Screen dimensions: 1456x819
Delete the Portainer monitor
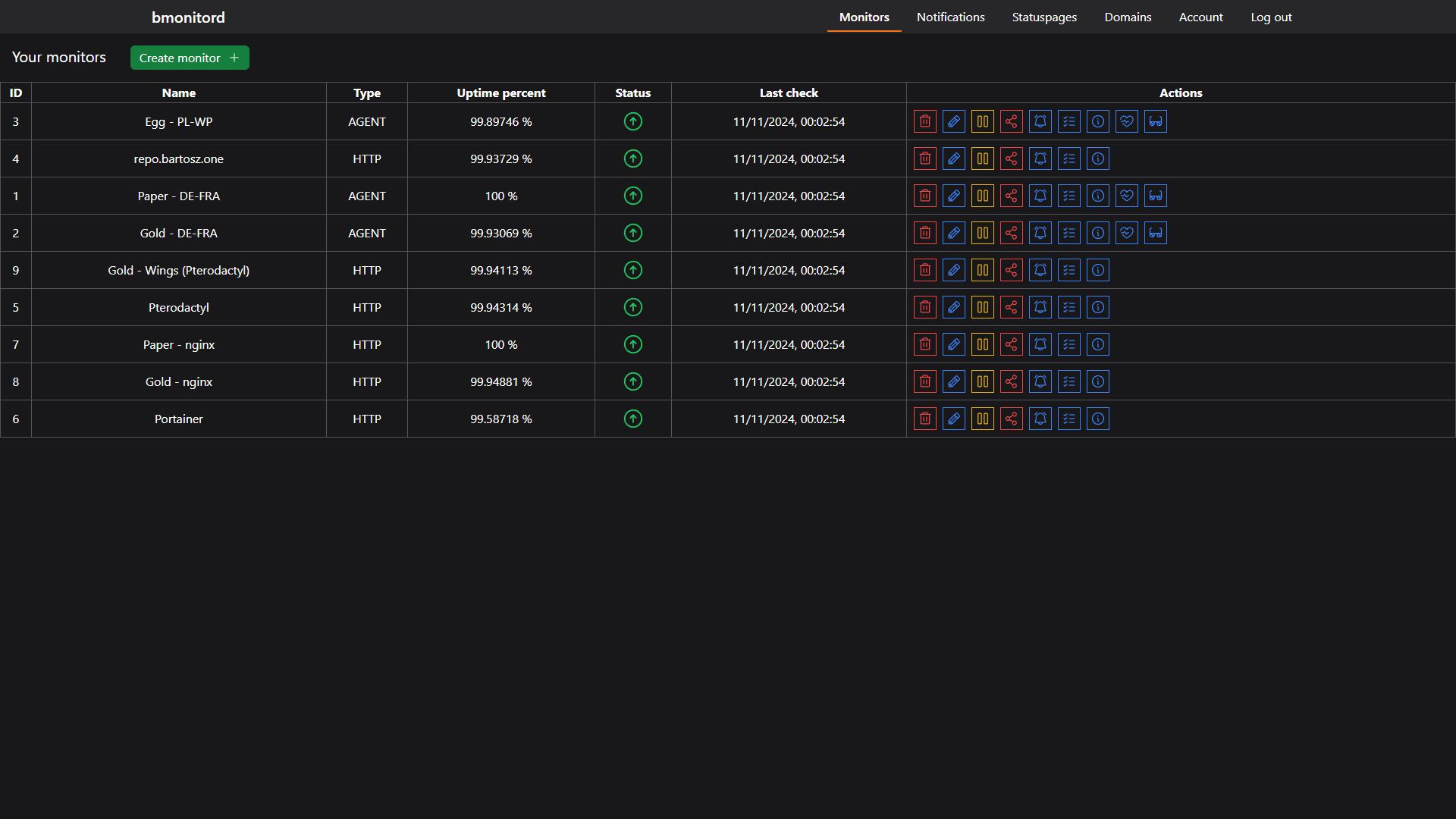click(x=925, y=419)
